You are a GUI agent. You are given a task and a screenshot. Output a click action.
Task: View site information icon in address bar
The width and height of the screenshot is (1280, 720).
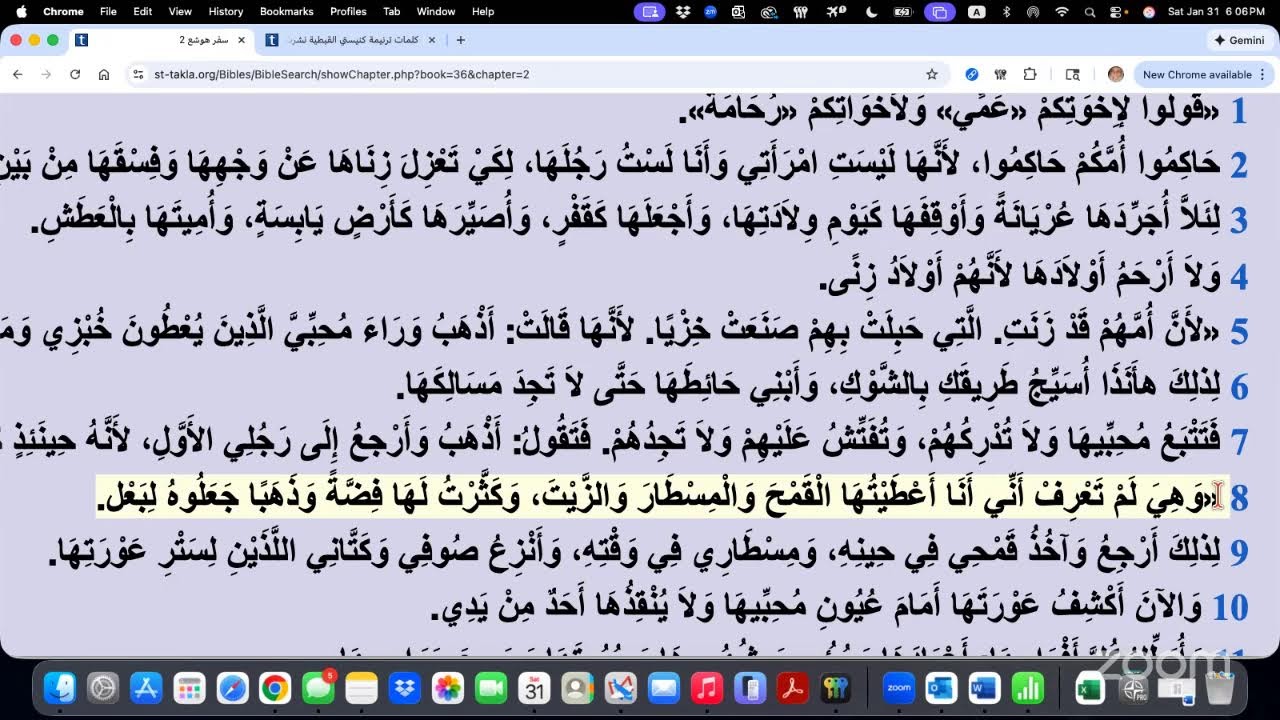point(138,74)
